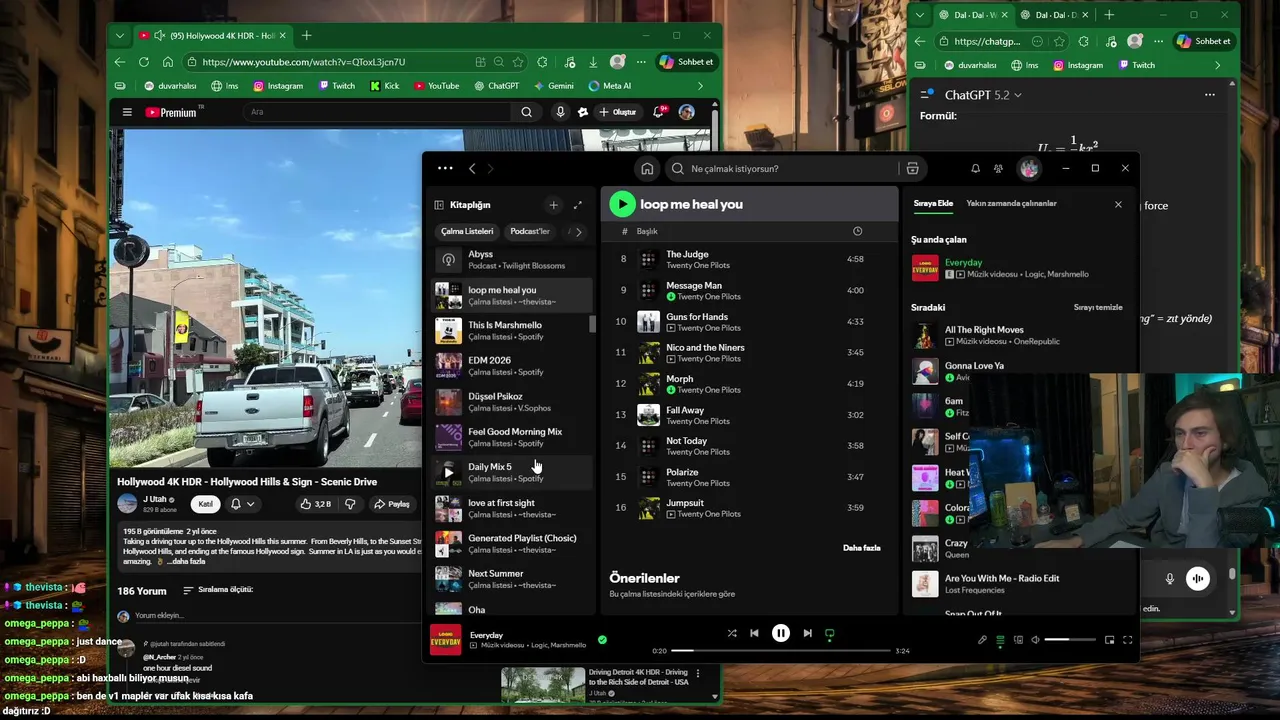The height and width of the screenshot is (720, 1280).
Task: Open Spotify notifications bell
Action: [x=975, y=169]
